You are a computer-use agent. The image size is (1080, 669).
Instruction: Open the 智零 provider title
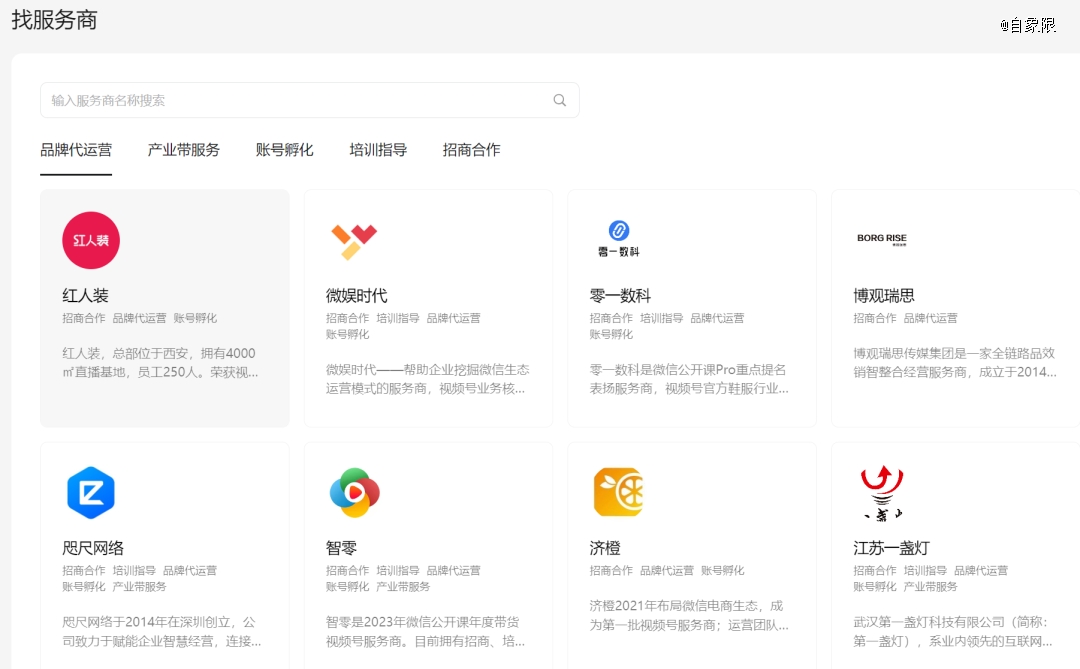pyautogui.click(x=341, y=548)
